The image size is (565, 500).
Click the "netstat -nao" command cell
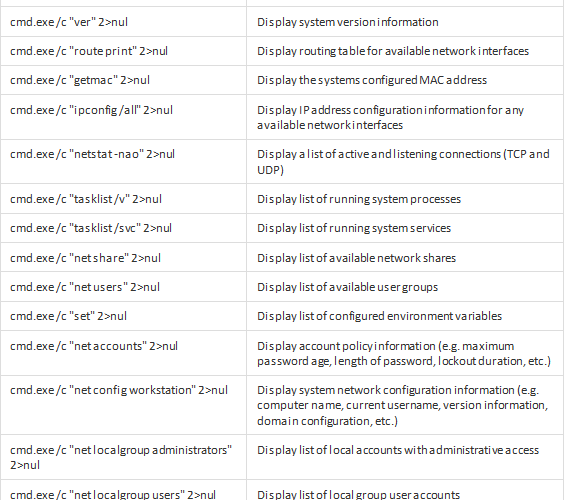click(x=124, y=162)
